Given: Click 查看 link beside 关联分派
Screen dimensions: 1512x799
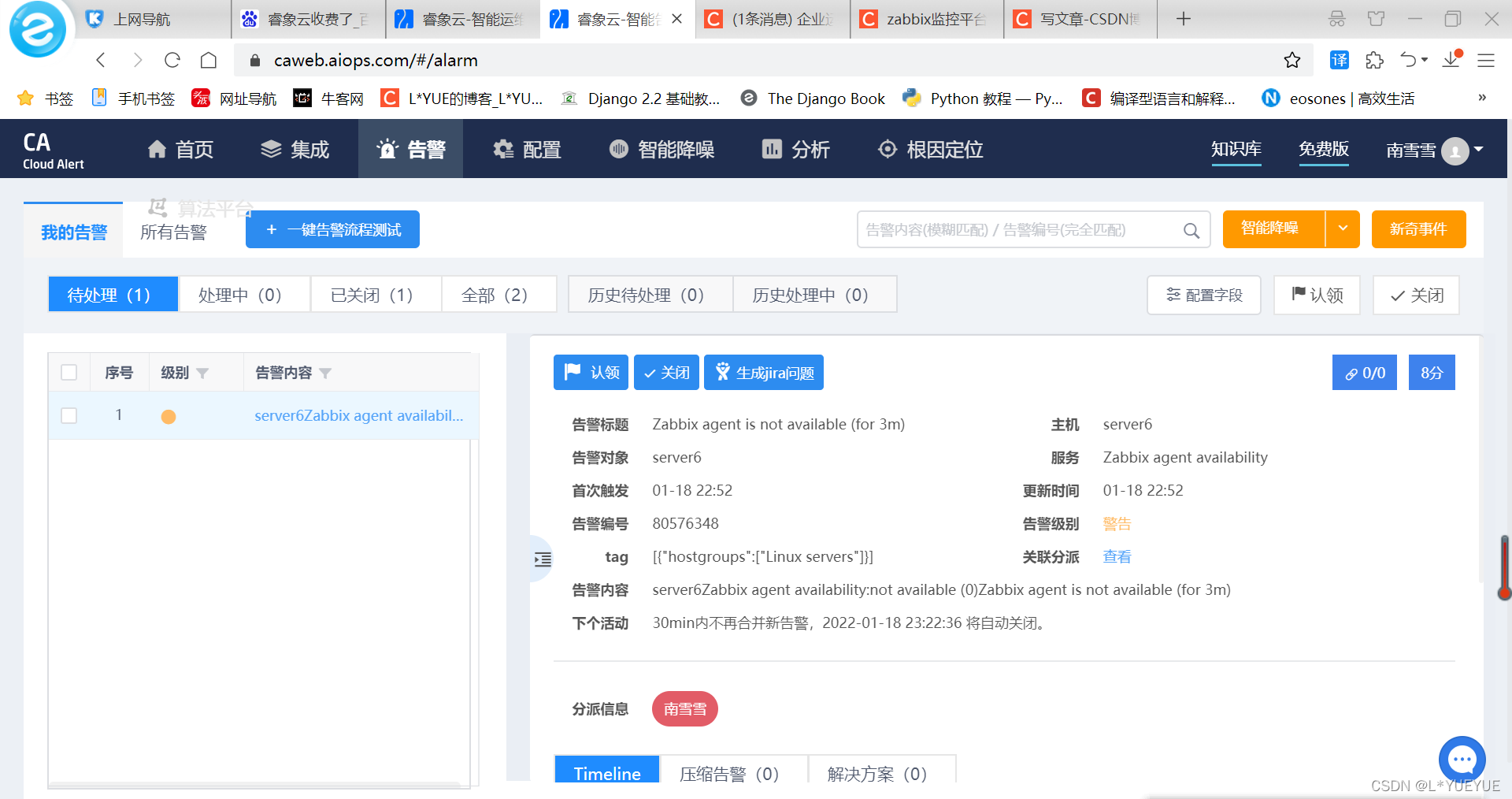Looking at the screenshot, I should pyautogui.click(x=1117, y=556).
